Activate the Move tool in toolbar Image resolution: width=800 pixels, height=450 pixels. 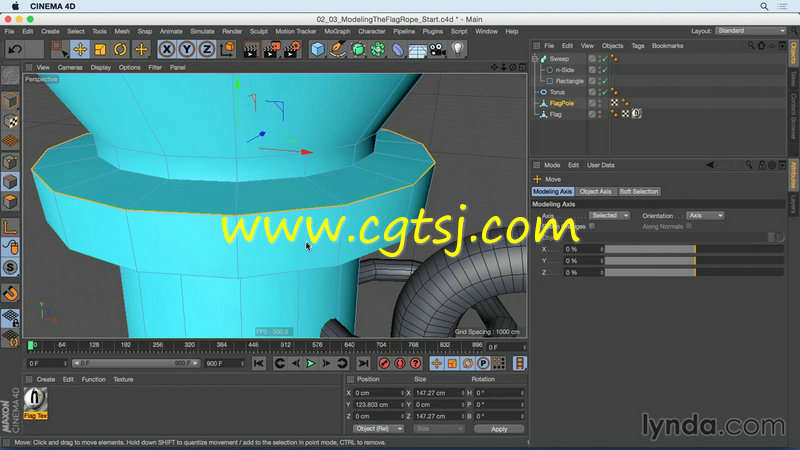[80, 49]
